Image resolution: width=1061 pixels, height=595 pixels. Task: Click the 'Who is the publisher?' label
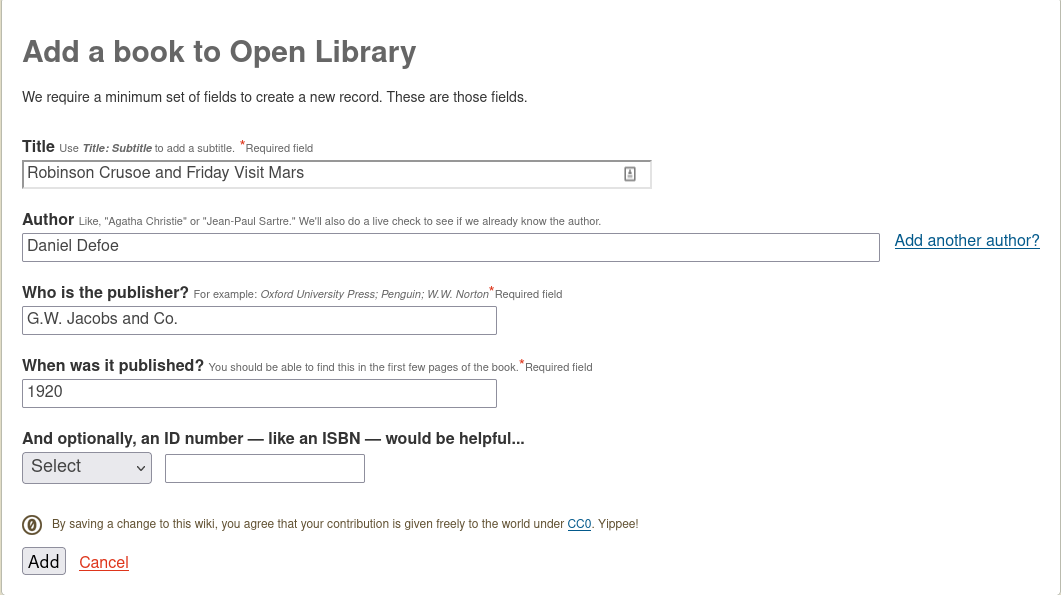(106, 292)
